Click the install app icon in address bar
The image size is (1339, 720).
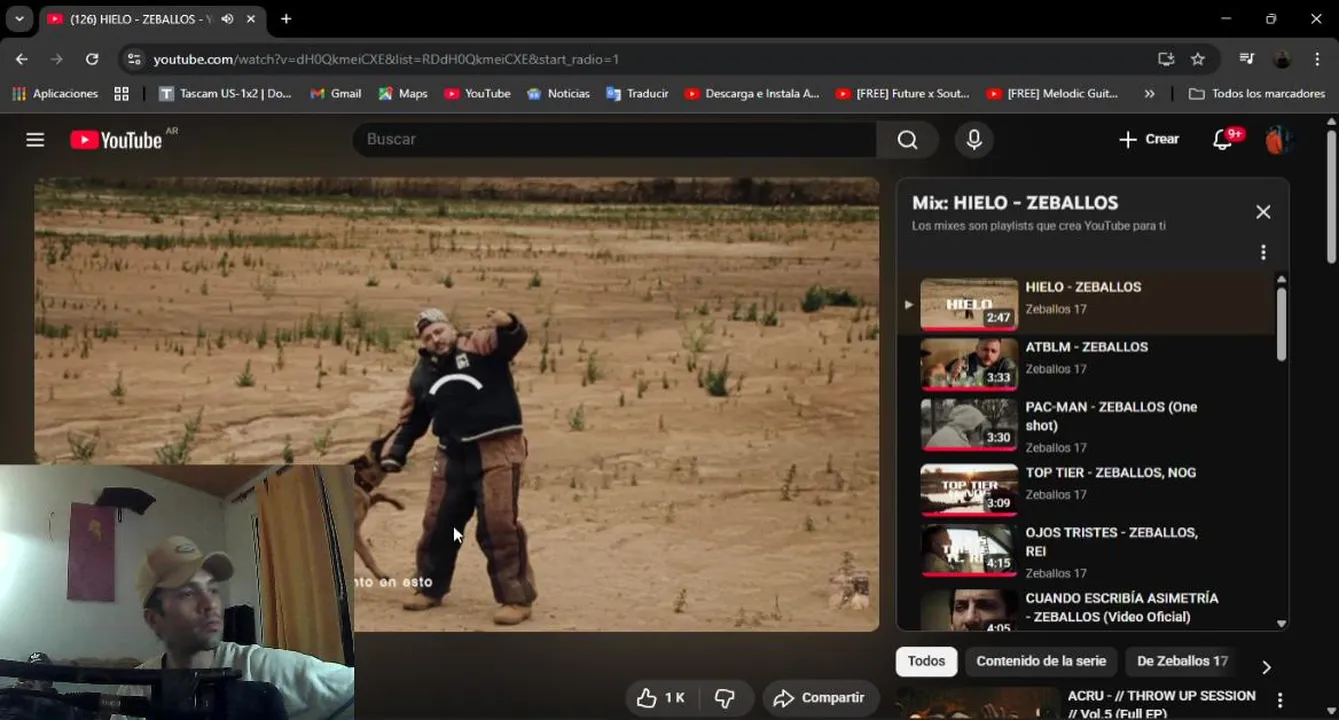(x=1166, y=59)
